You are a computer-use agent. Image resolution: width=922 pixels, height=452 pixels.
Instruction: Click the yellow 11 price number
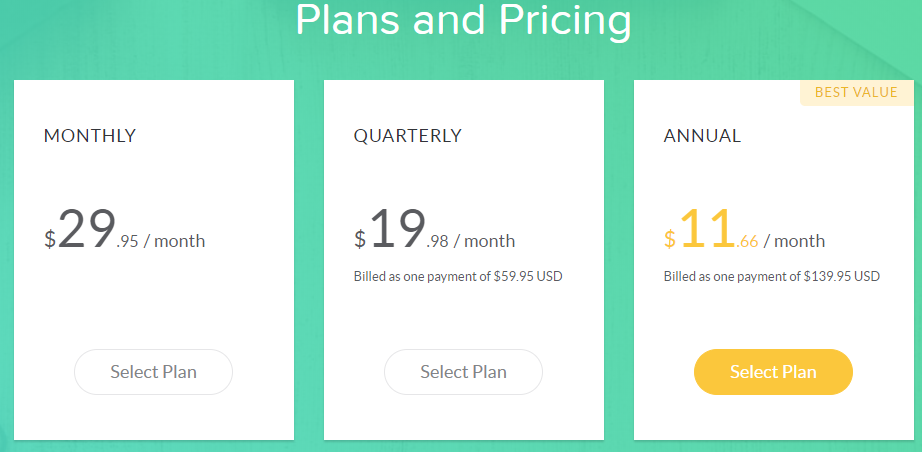pyautogui.click(x=707, y=230)
